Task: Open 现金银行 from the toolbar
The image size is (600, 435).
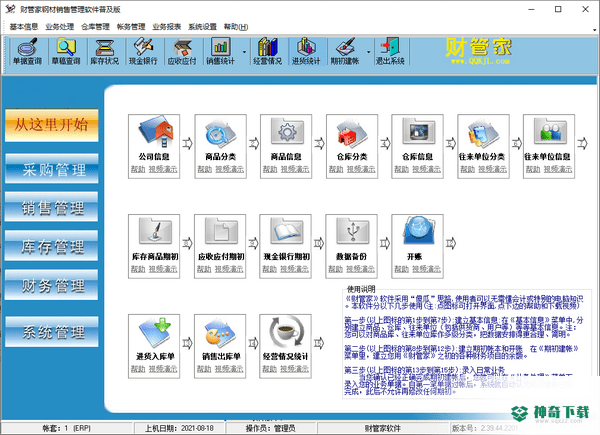Action: [143, 51]
